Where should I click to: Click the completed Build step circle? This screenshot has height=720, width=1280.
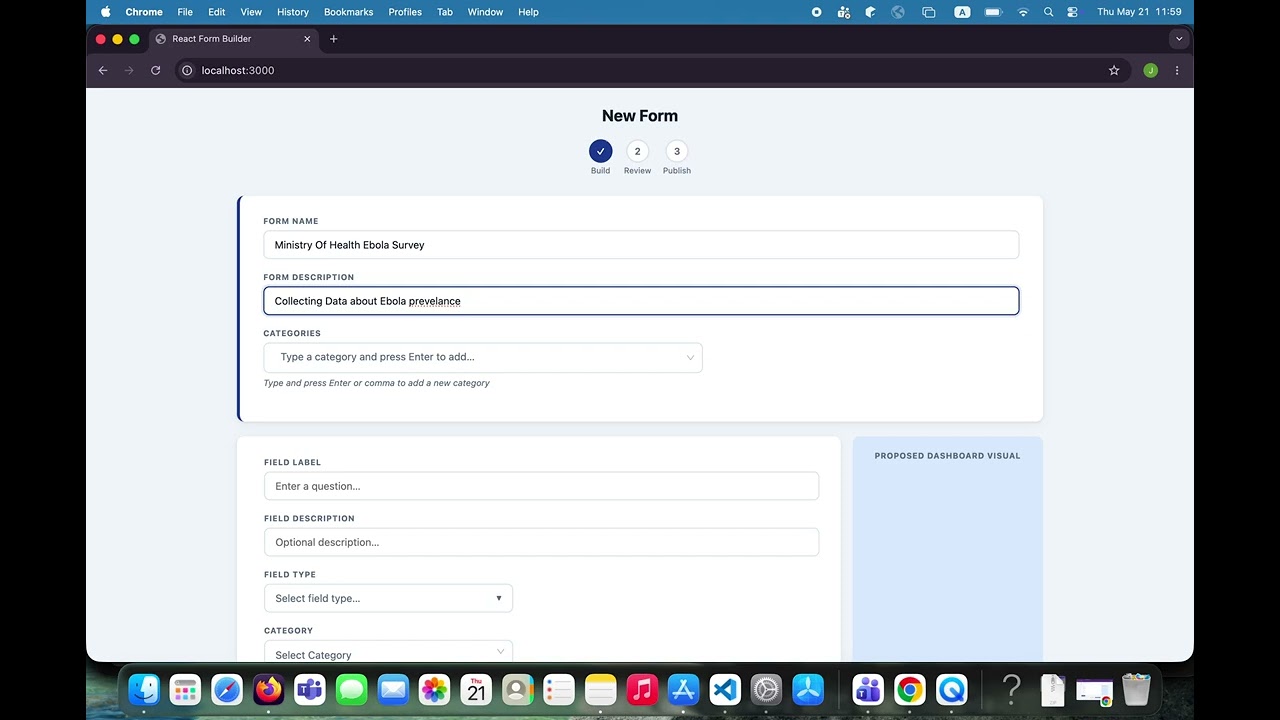[600, 151]
